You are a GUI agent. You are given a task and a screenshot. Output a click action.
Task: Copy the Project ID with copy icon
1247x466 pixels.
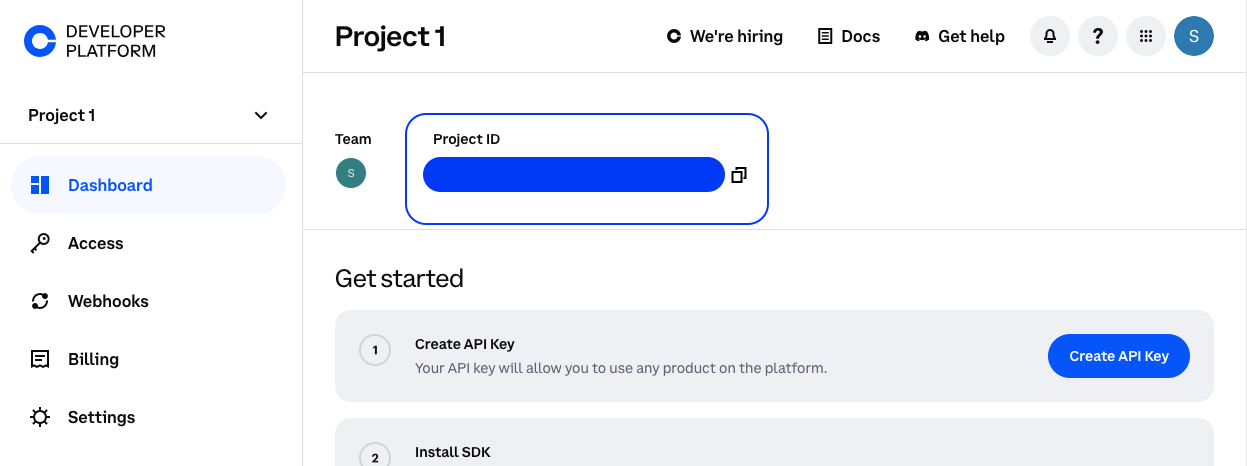tap(739, 175)
